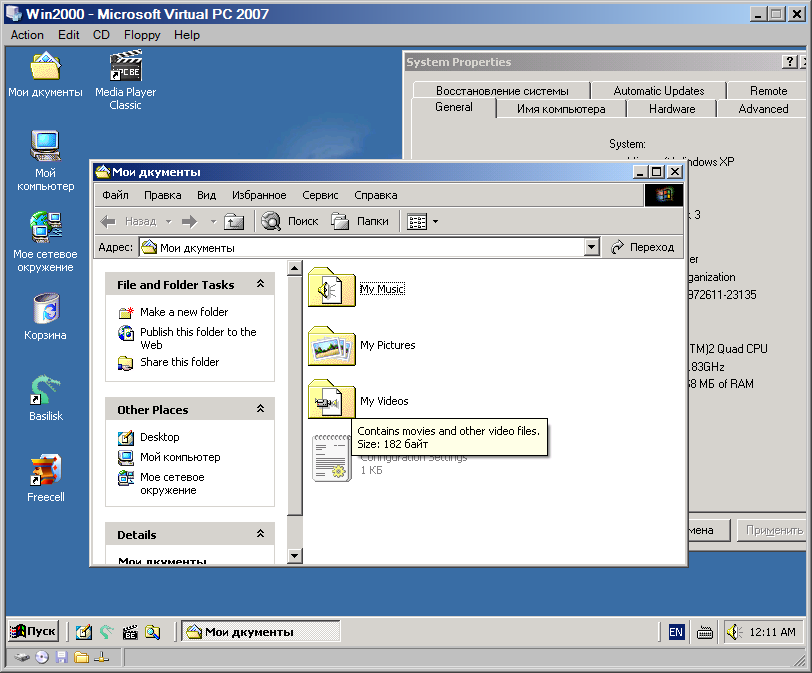Viewport: 812px width, 673px height.
Task: Switch to Восстановление системы tab in System Properties
Action: point(502,91)
